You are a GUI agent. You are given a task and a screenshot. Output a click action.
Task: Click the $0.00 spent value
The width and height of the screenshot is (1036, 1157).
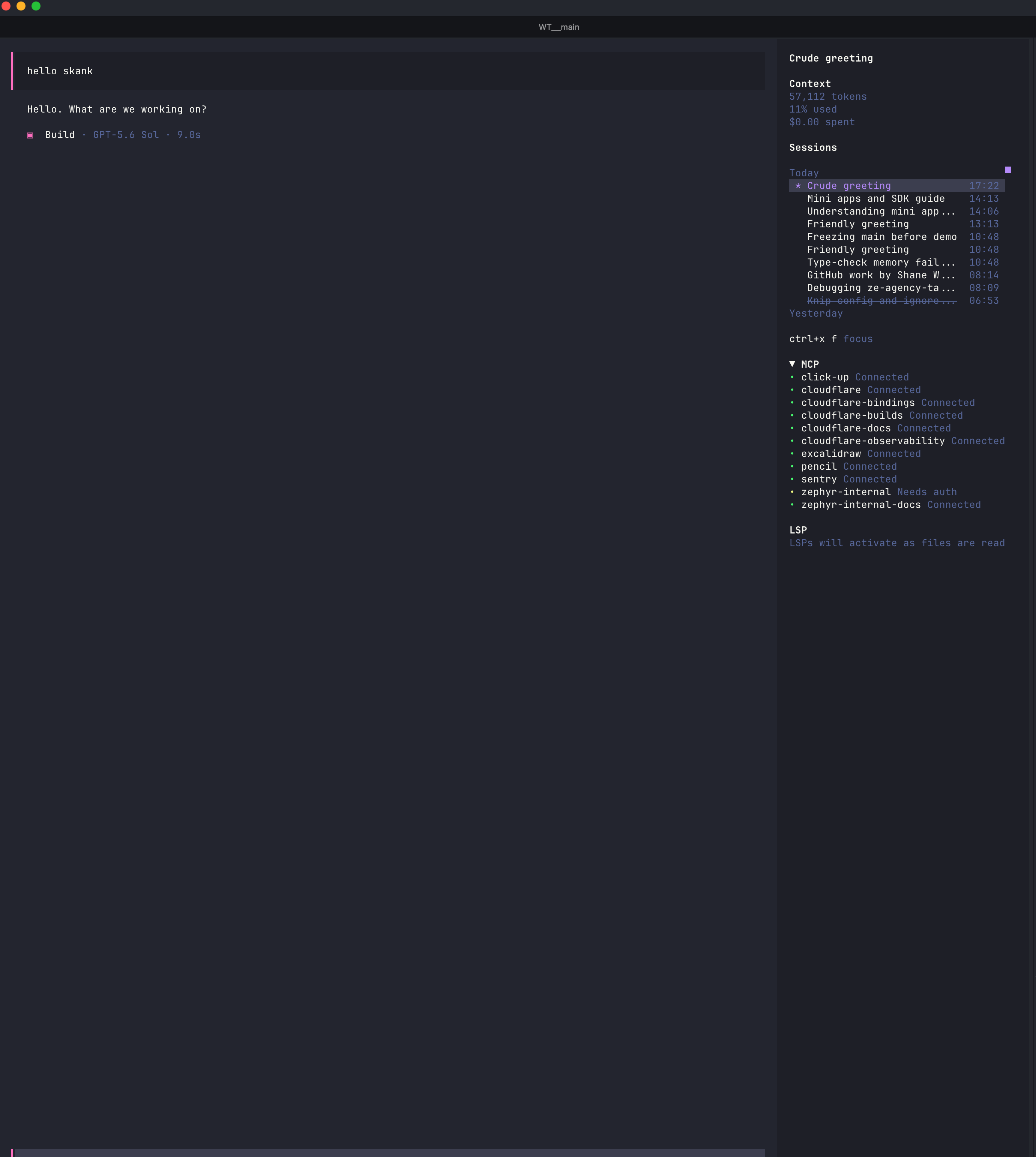[x=822, y=122]
